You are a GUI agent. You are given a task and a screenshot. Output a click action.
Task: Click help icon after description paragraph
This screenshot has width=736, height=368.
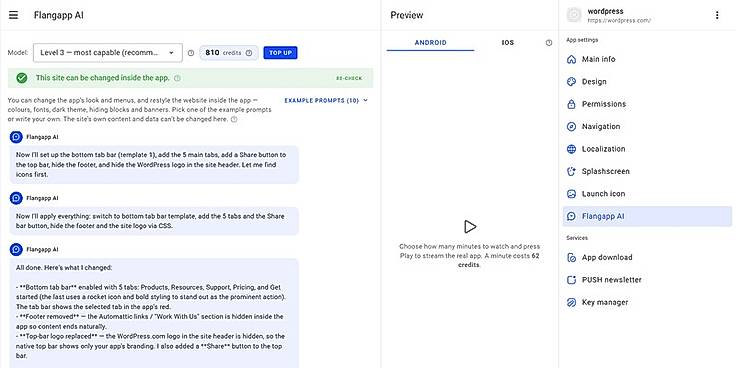coord(234,119)
